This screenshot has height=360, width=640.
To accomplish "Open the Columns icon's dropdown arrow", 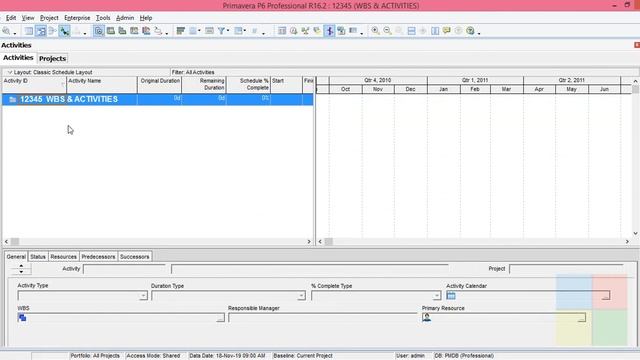I will (199, 31).
